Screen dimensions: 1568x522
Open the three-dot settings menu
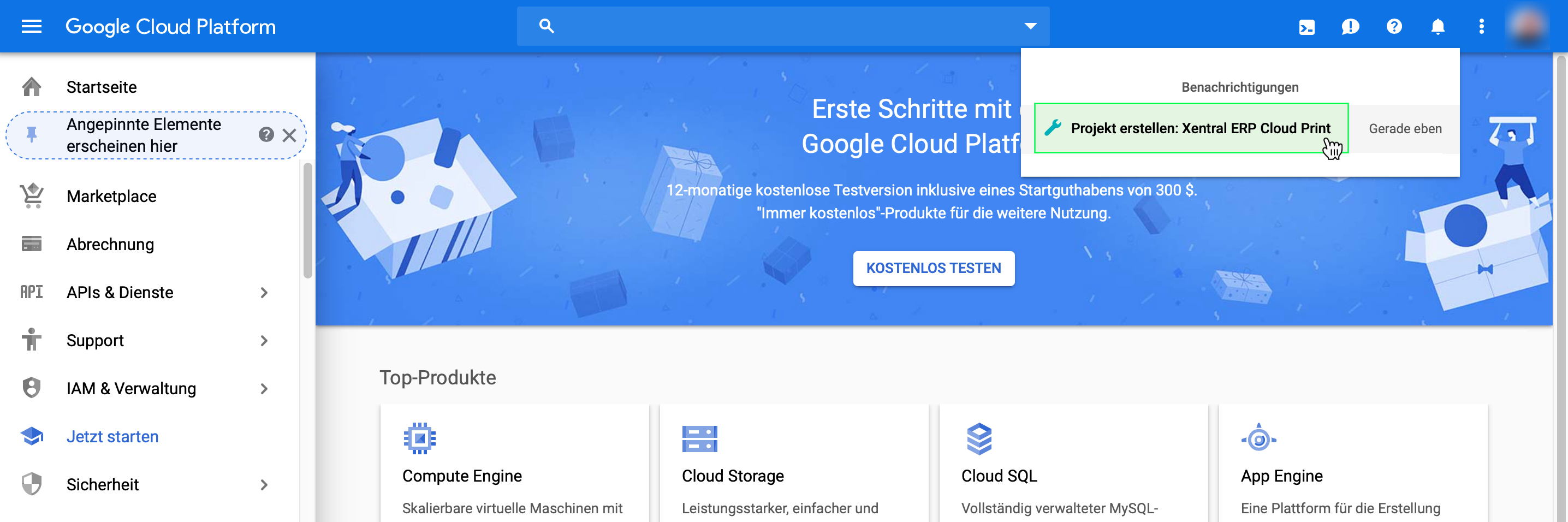[1482, 27]
